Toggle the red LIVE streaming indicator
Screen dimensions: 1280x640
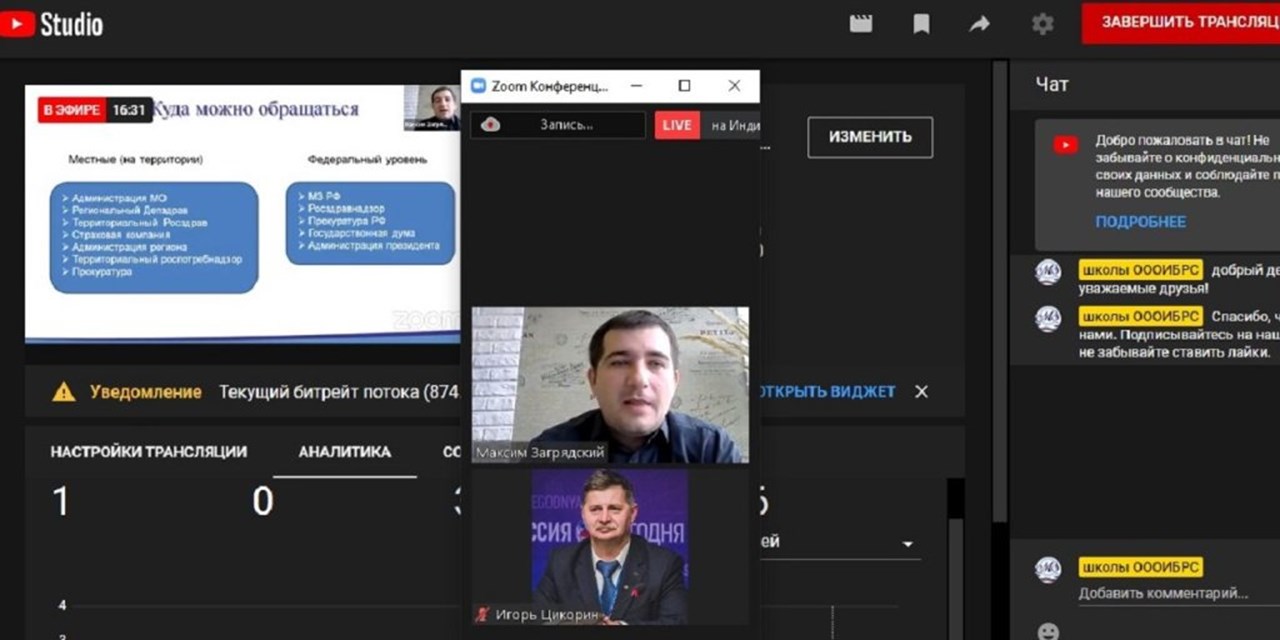coord(676,124)
